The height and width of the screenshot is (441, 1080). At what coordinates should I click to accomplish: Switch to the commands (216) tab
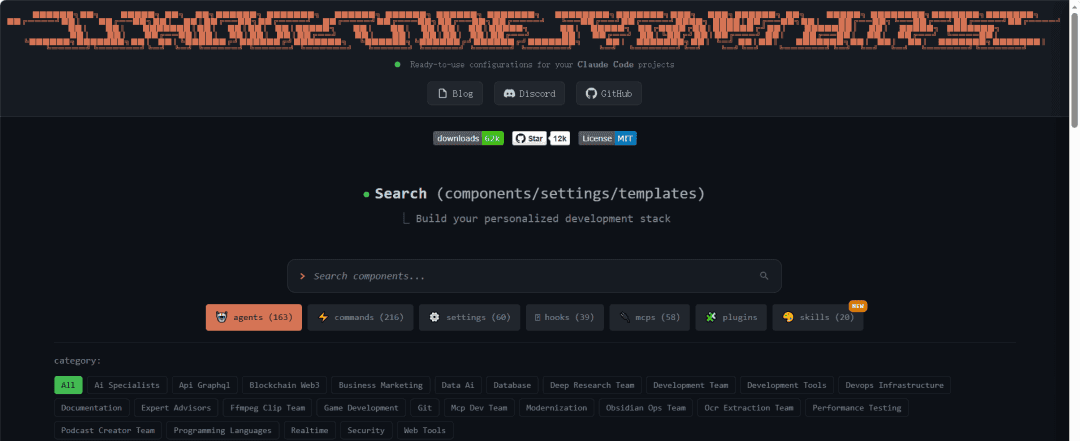pos(360,318)
